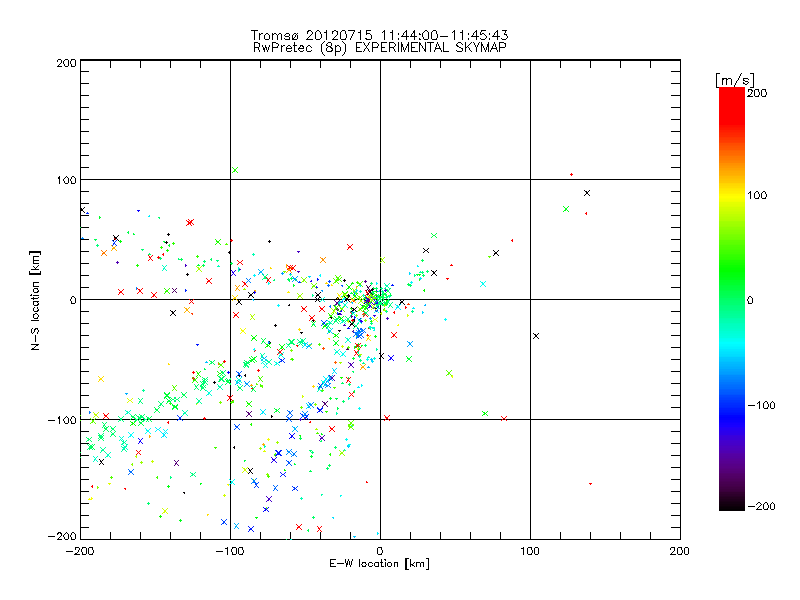800x600 pixels.
Task: Click the "E-W location [km]" axis label
Action: [x=379, y=564]
